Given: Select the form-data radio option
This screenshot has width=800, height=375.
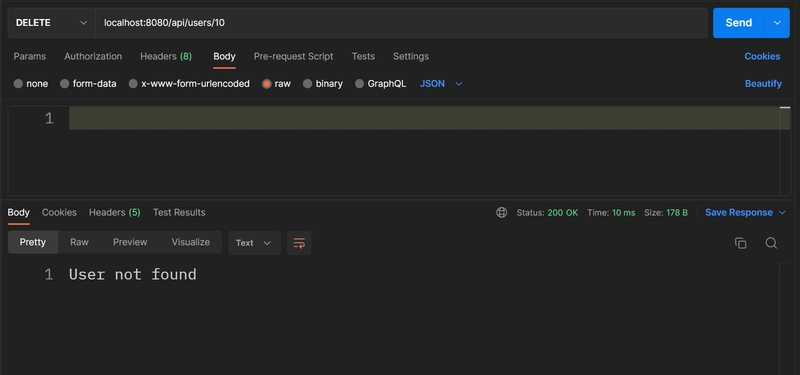Looking at the screenshot, I should click(x=64, y=84).
